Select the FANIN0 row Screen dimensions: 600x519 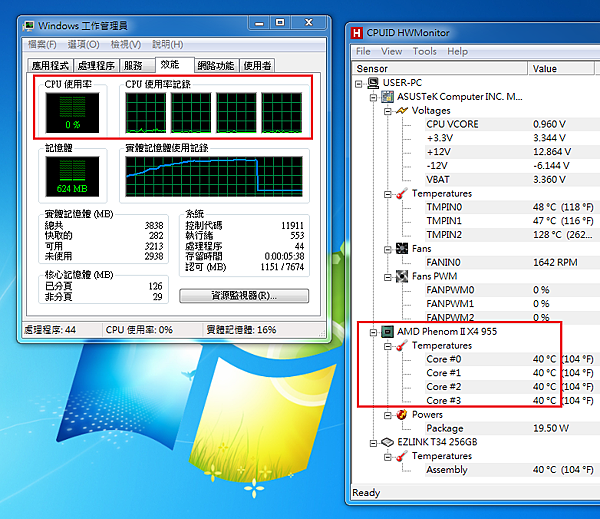click(x=512, y=263)
